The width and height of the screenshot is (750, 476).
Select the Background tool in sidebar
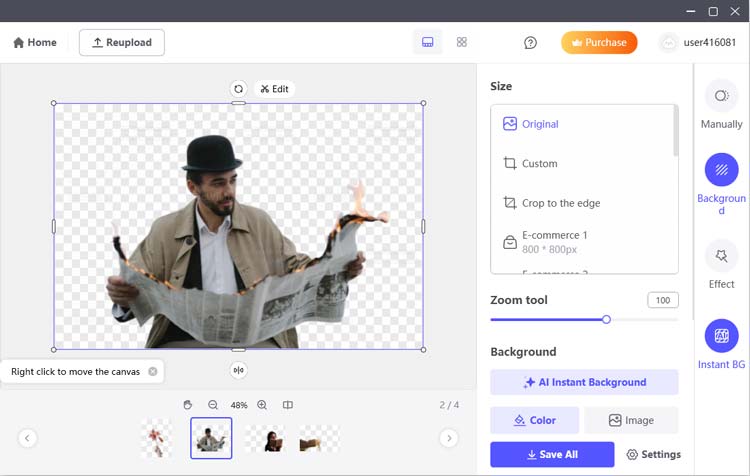pos(721,184)
